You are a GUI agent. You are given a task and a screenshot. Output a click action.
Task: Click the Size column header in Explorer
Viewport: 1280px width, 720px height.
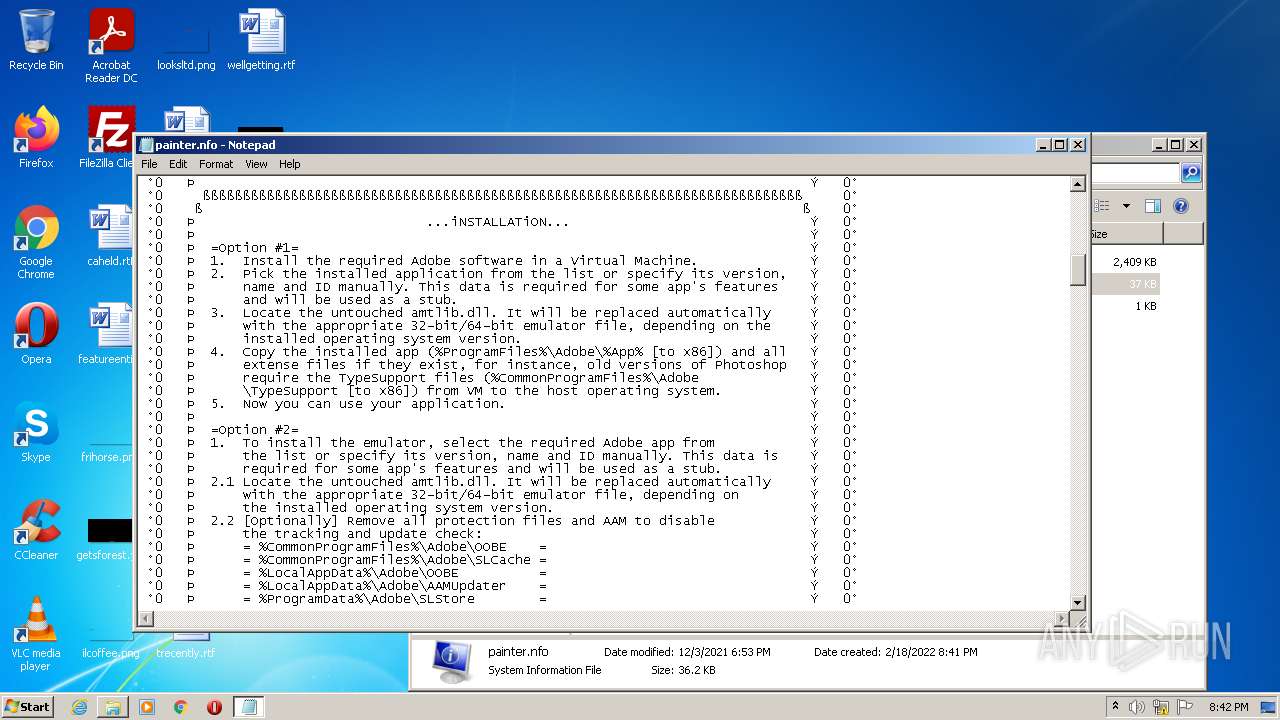pyautogui.click(x=1127, y=234)
